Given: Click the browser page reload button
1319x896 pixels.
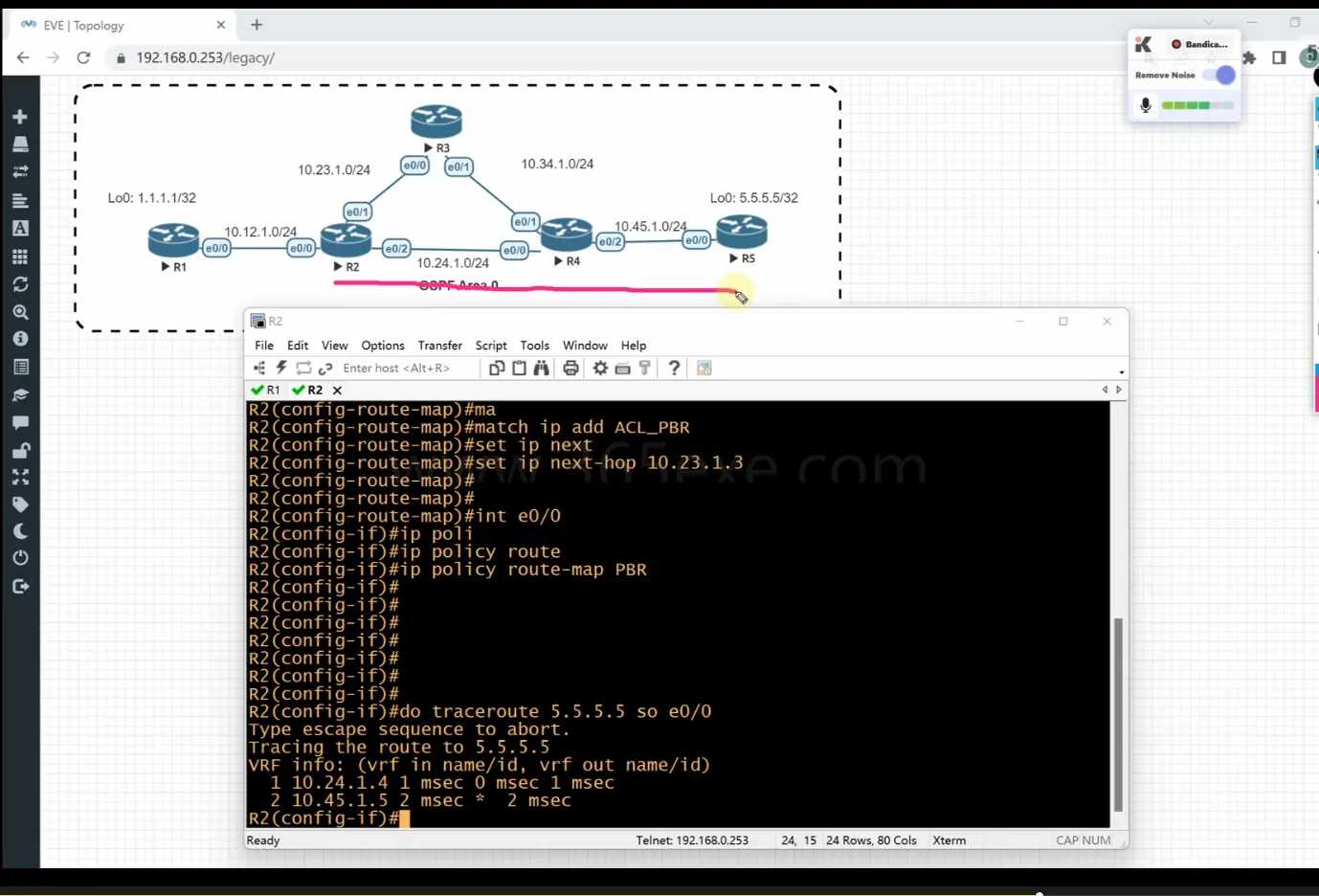Looking at the screenshot, I should click(x=83, y=57).
